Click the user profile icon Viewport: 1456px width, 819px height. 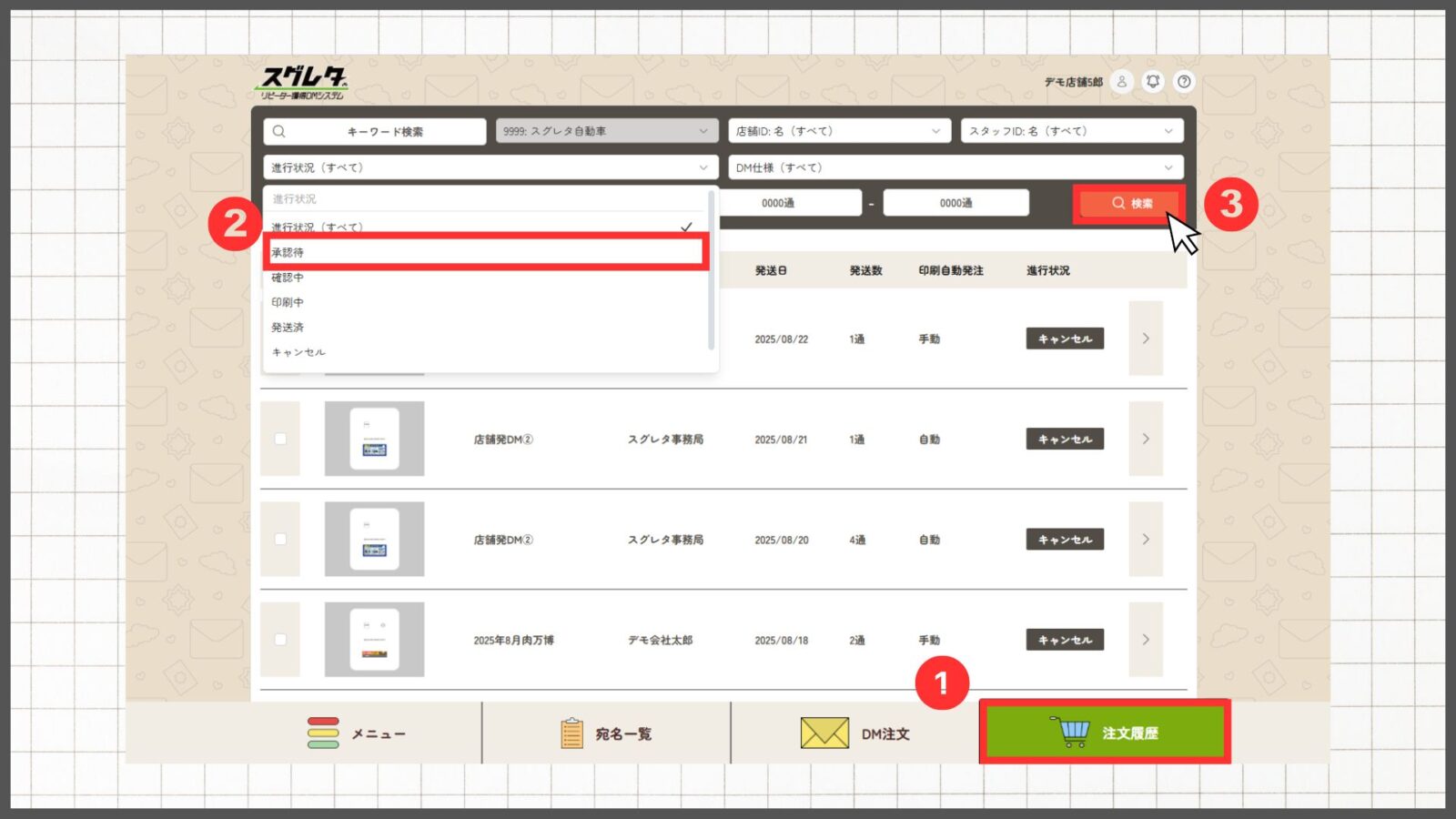pos(1122,82)
